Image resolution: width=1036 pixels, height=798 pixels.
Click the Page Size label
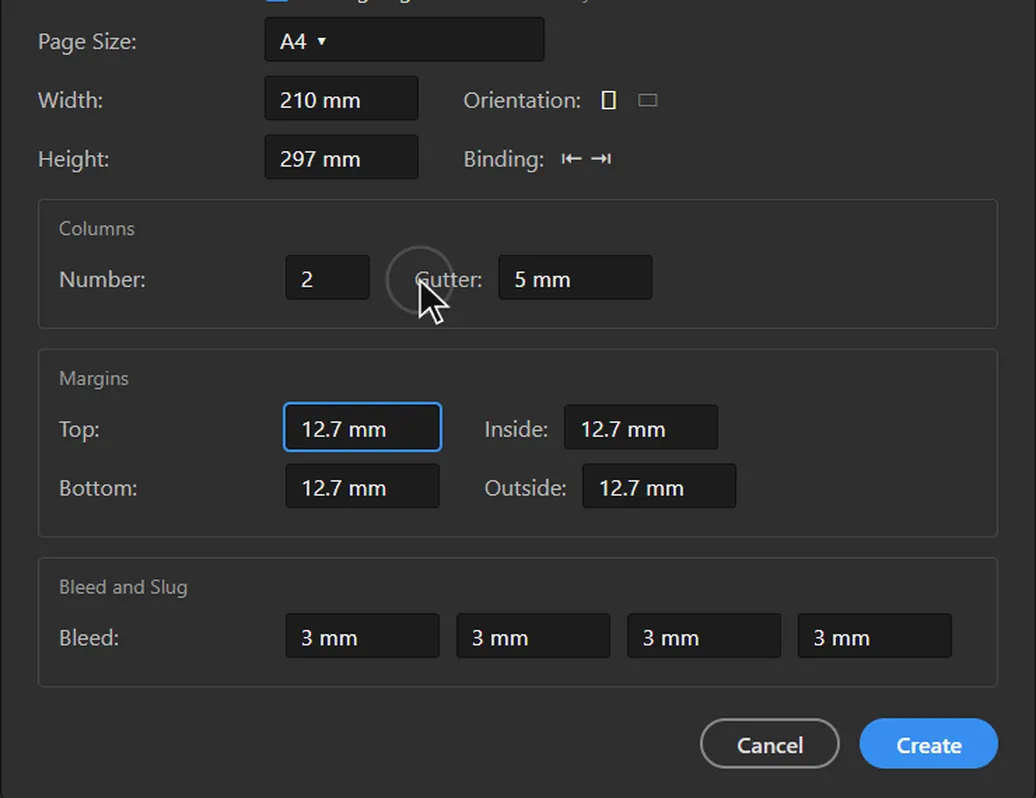pyautogui.click(x=87, y=42)
